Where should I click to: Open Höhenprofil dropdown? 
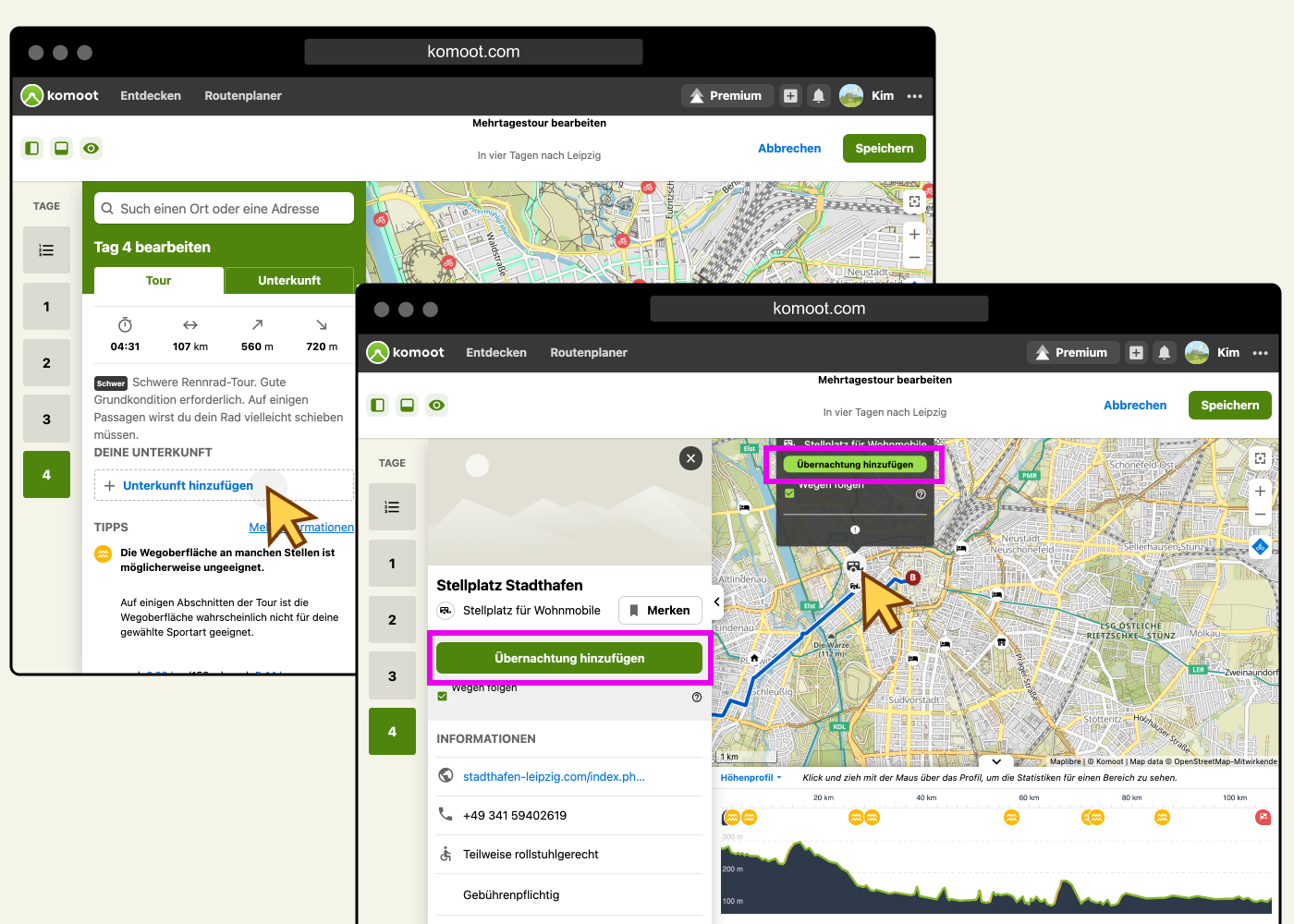[x=751, y=778]
